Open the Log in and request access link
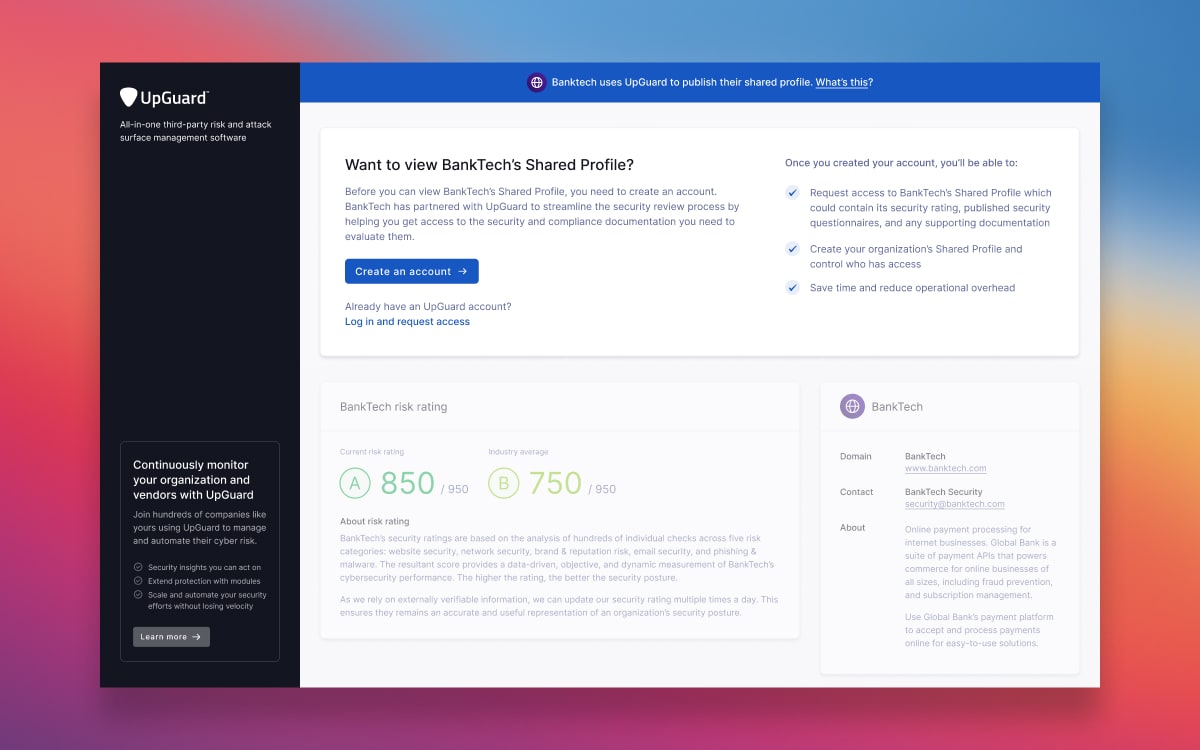Viewport: 1200px width, 750px height. [x=407, y=322]
